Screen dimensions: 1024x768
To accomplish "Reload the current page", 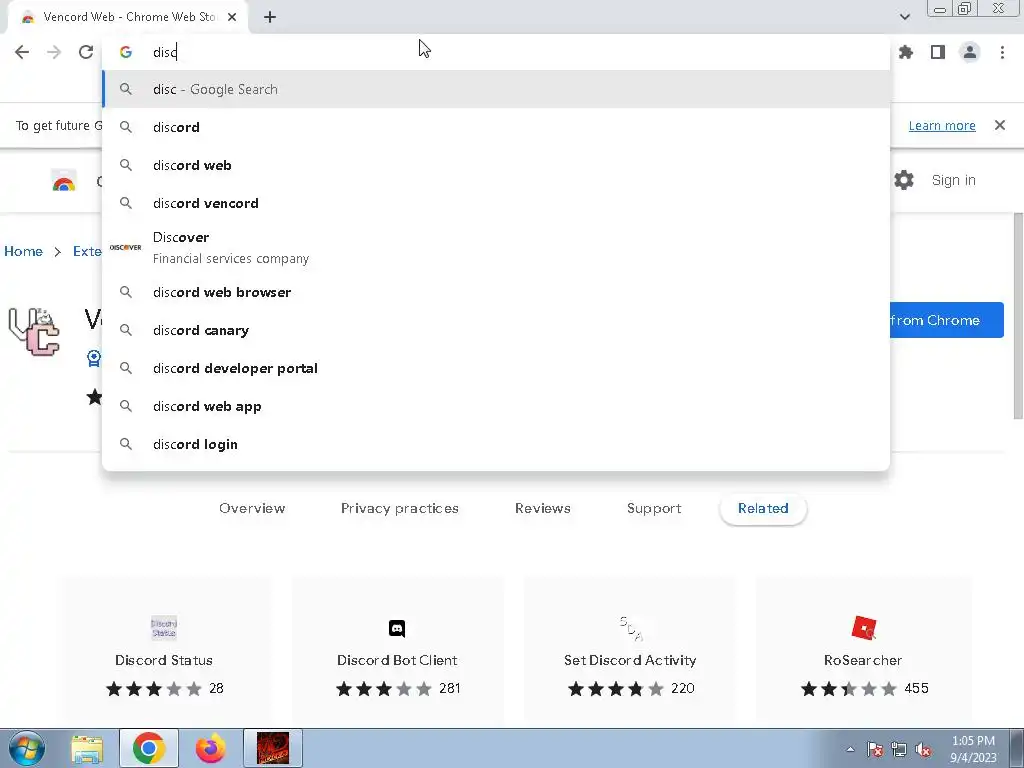I will 86,52.
